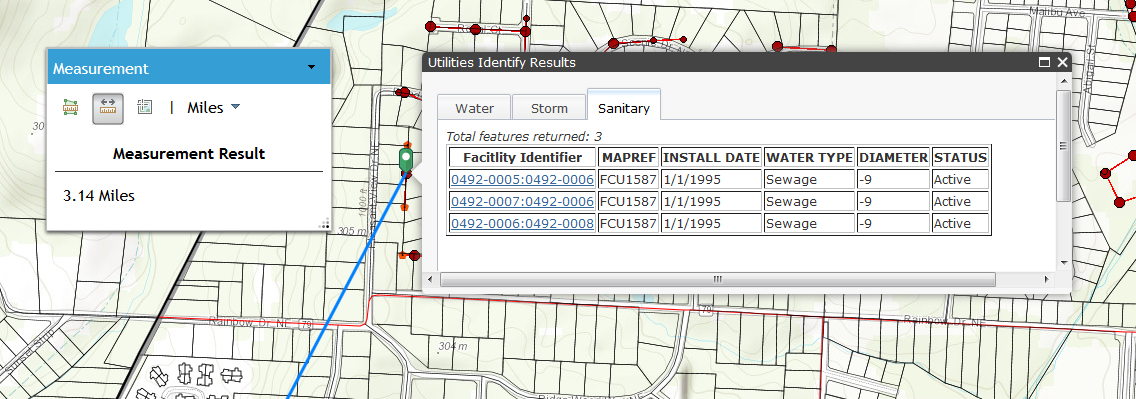1136x399 pixels.
Task: Open facility link 0492-0006:0492-0008
Action: (522, 224)
